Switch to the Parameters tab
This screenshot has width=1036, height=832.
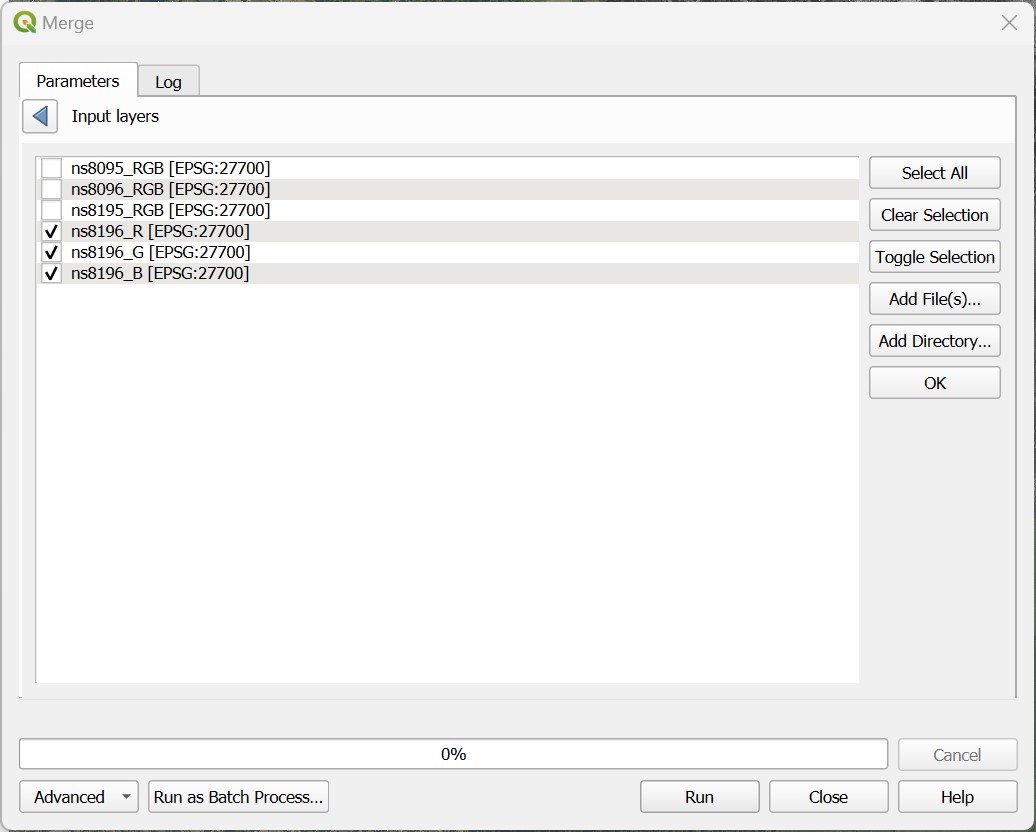(x=78, y=81)
